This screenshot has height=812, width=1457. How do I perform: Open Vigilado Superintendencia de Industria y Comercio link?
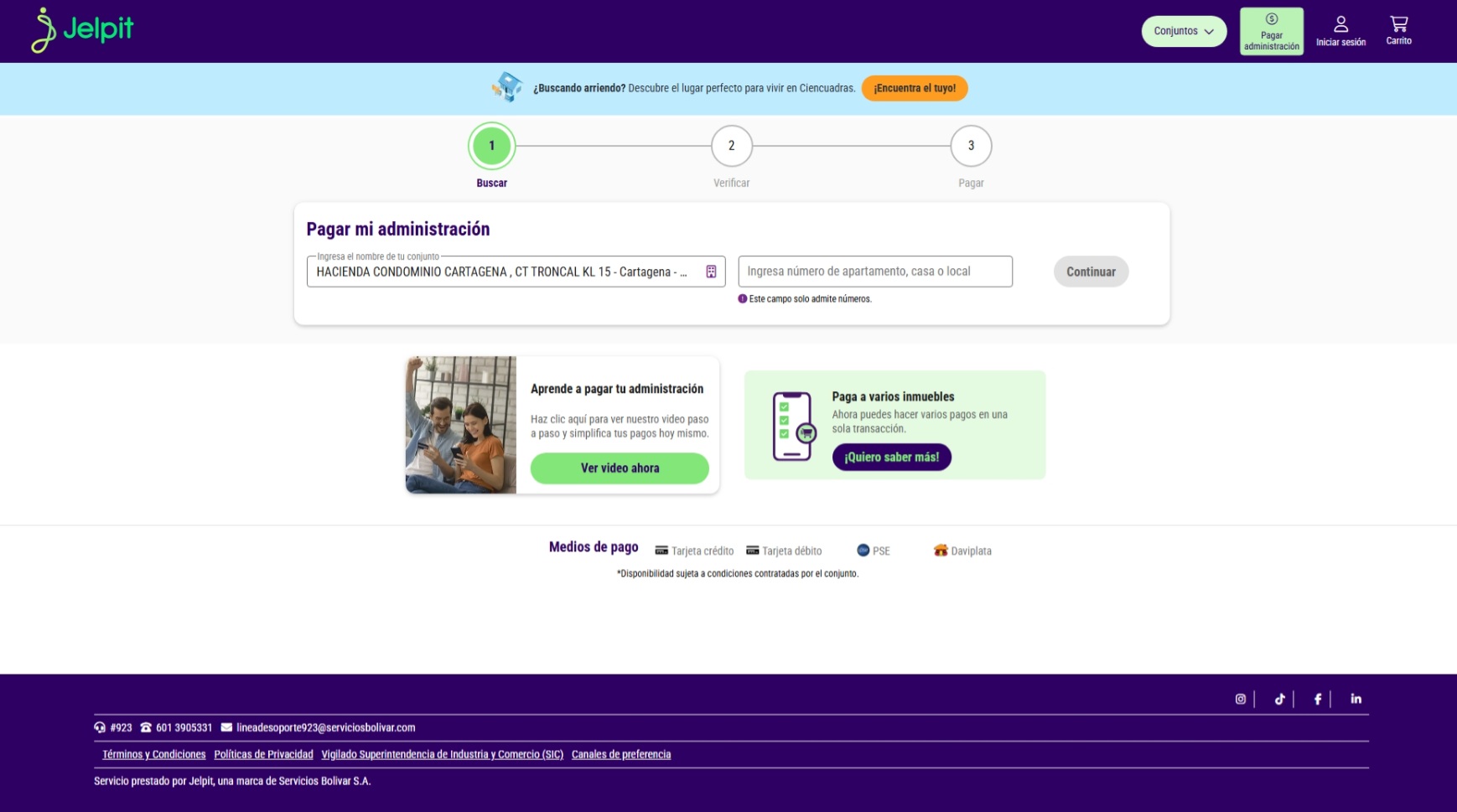pos(443,754)
